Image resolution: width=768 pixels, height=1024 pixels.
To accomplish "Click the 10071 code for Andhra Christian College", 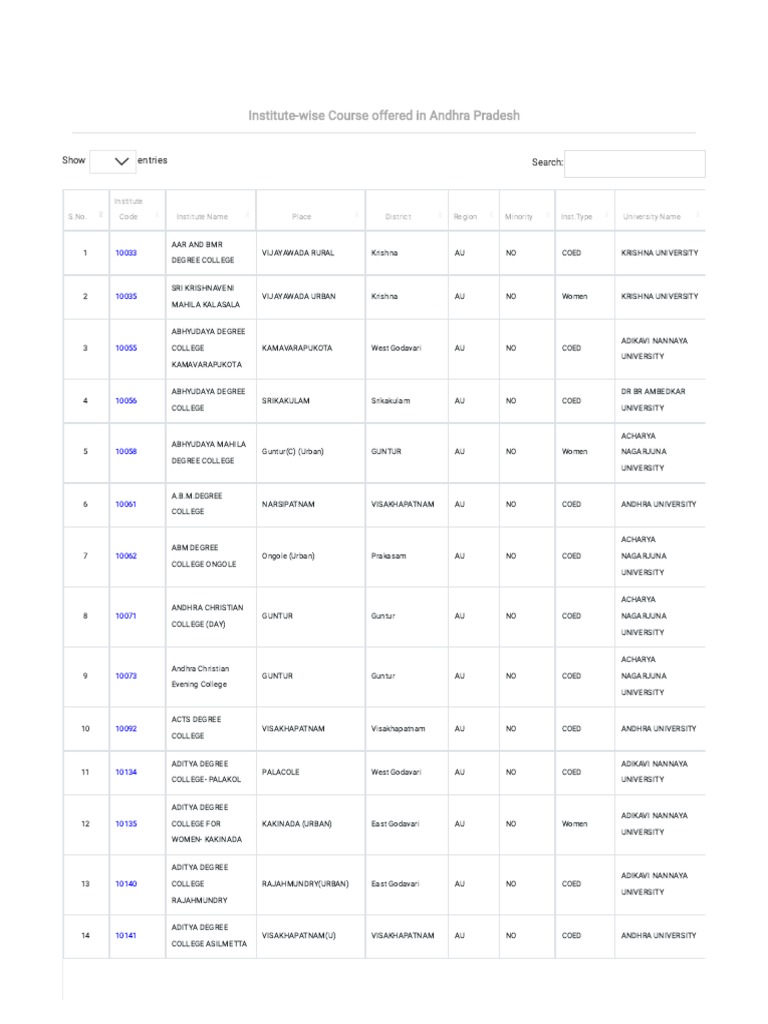I will pos(126,616).
